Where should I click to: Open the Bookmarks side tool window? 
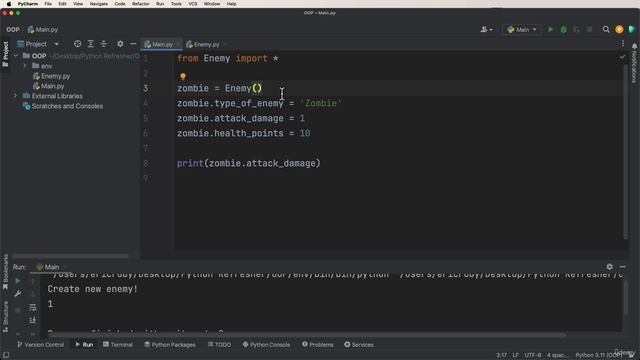pos(5,272)
